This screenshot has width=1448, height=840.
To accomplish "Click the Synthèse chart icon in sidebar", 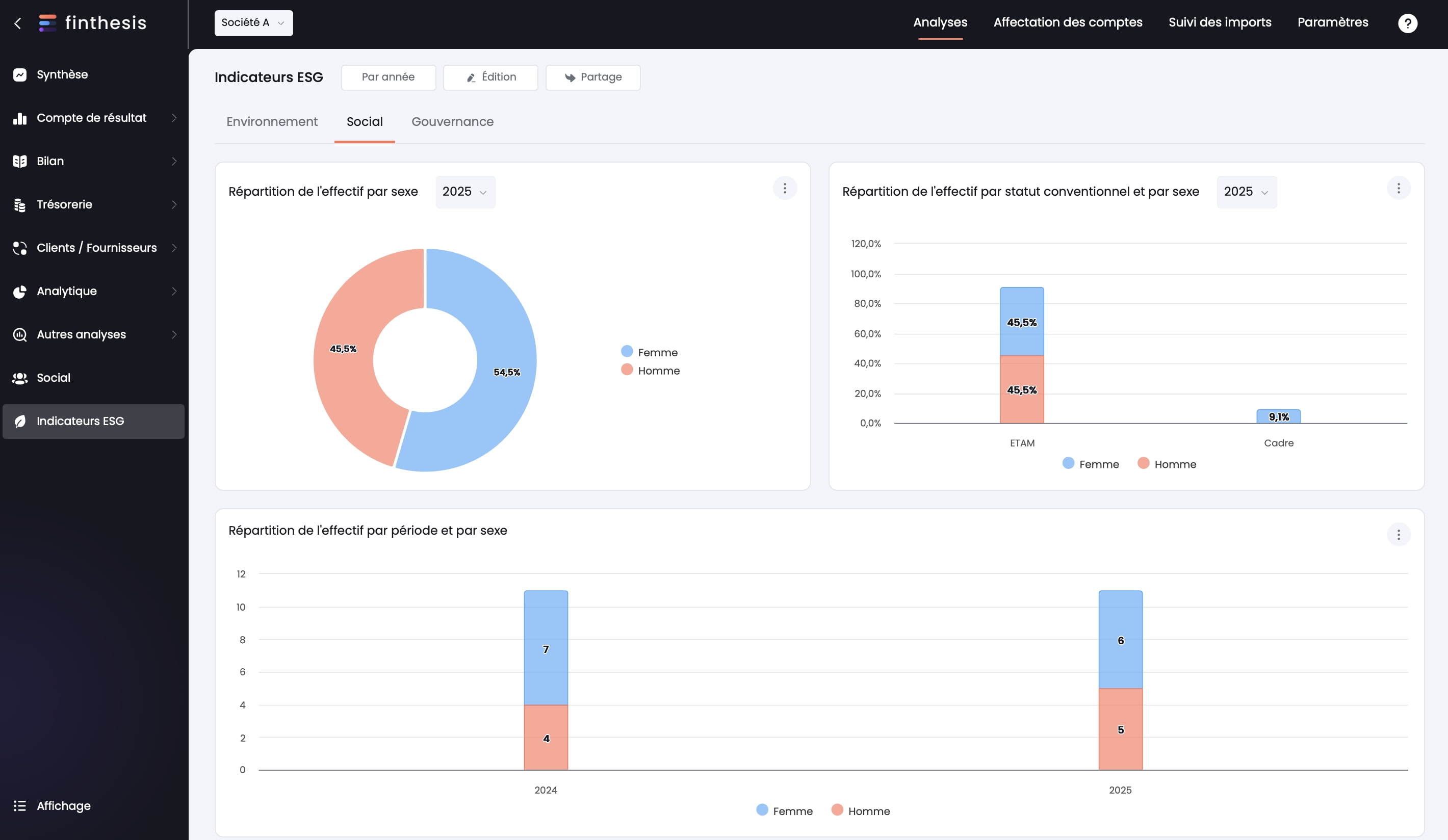I will pyautogui.click(x=19, y=75).
